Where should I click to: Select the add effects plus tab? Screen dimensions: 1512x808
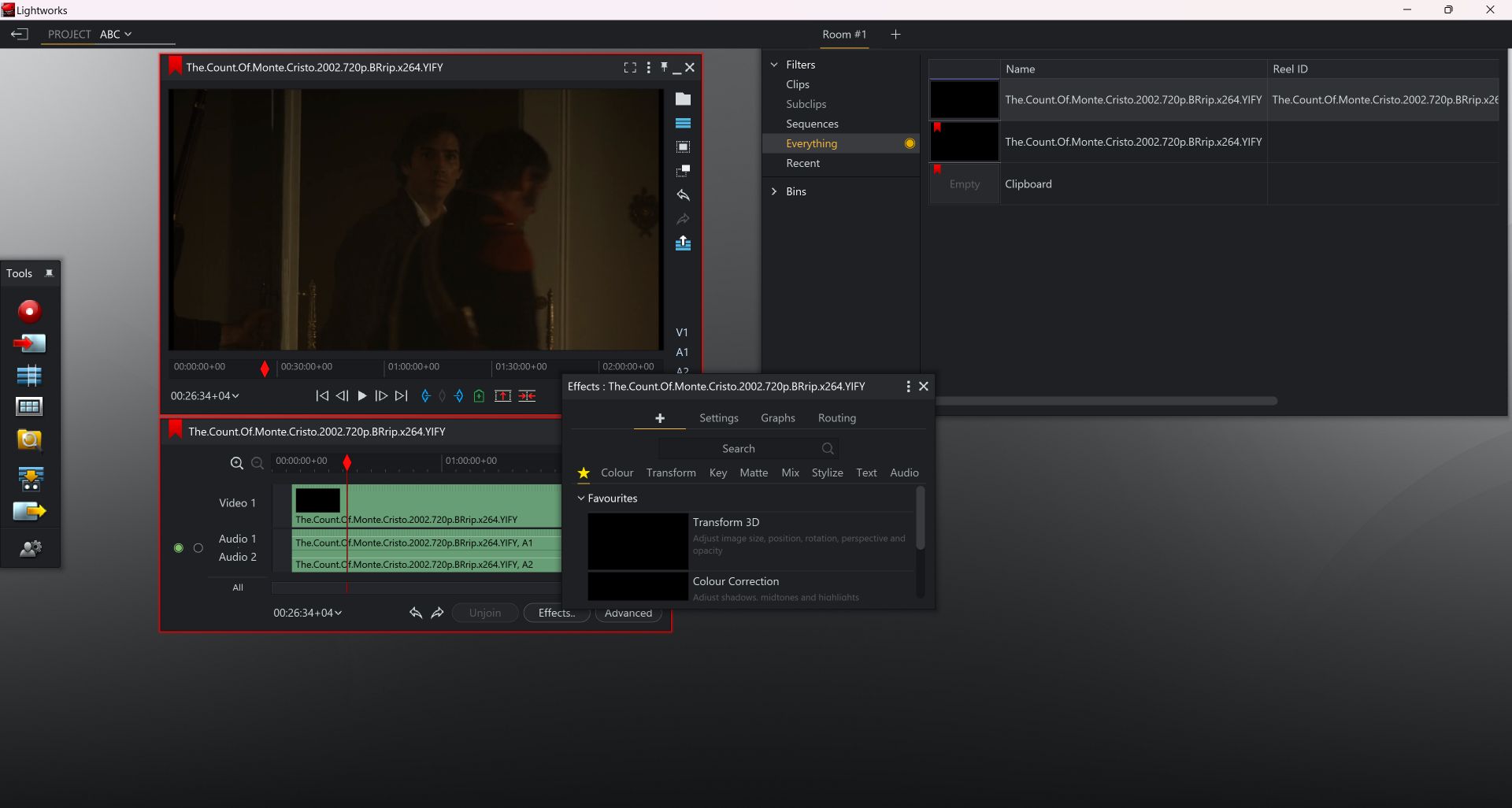coord(660,418)
